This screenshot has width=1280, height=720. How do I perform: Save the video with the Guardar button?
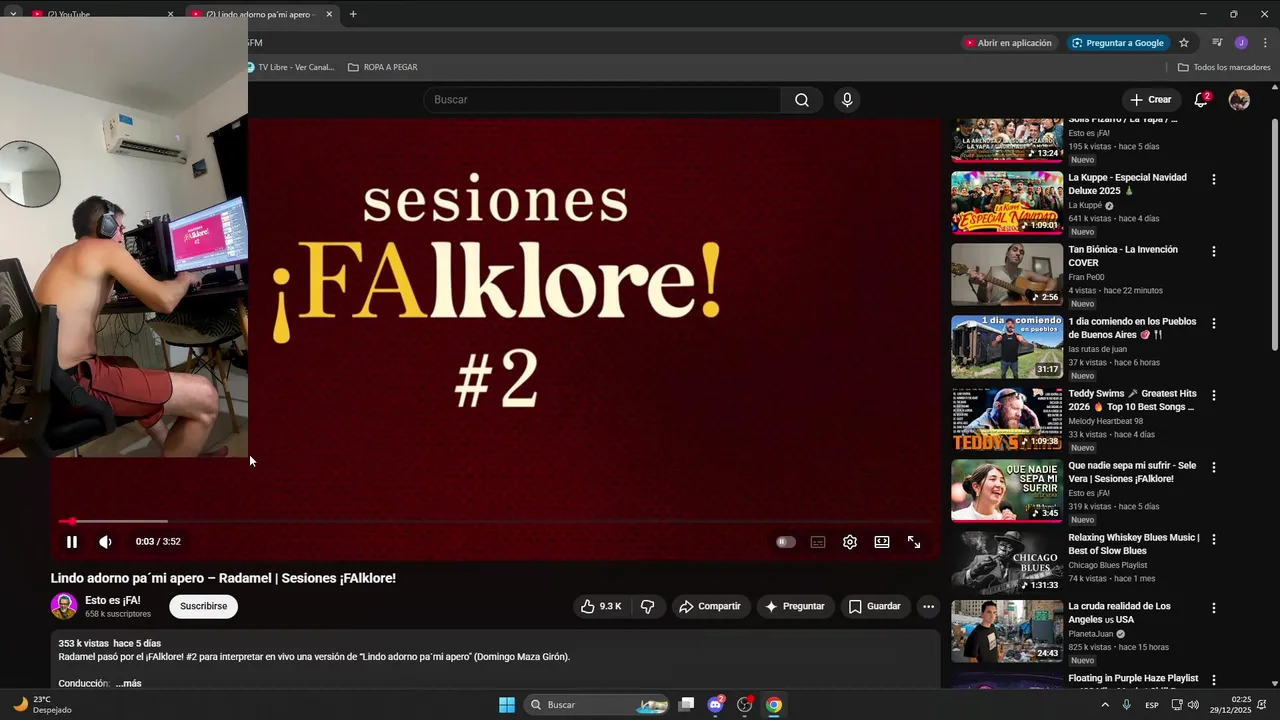coord(875,606)
